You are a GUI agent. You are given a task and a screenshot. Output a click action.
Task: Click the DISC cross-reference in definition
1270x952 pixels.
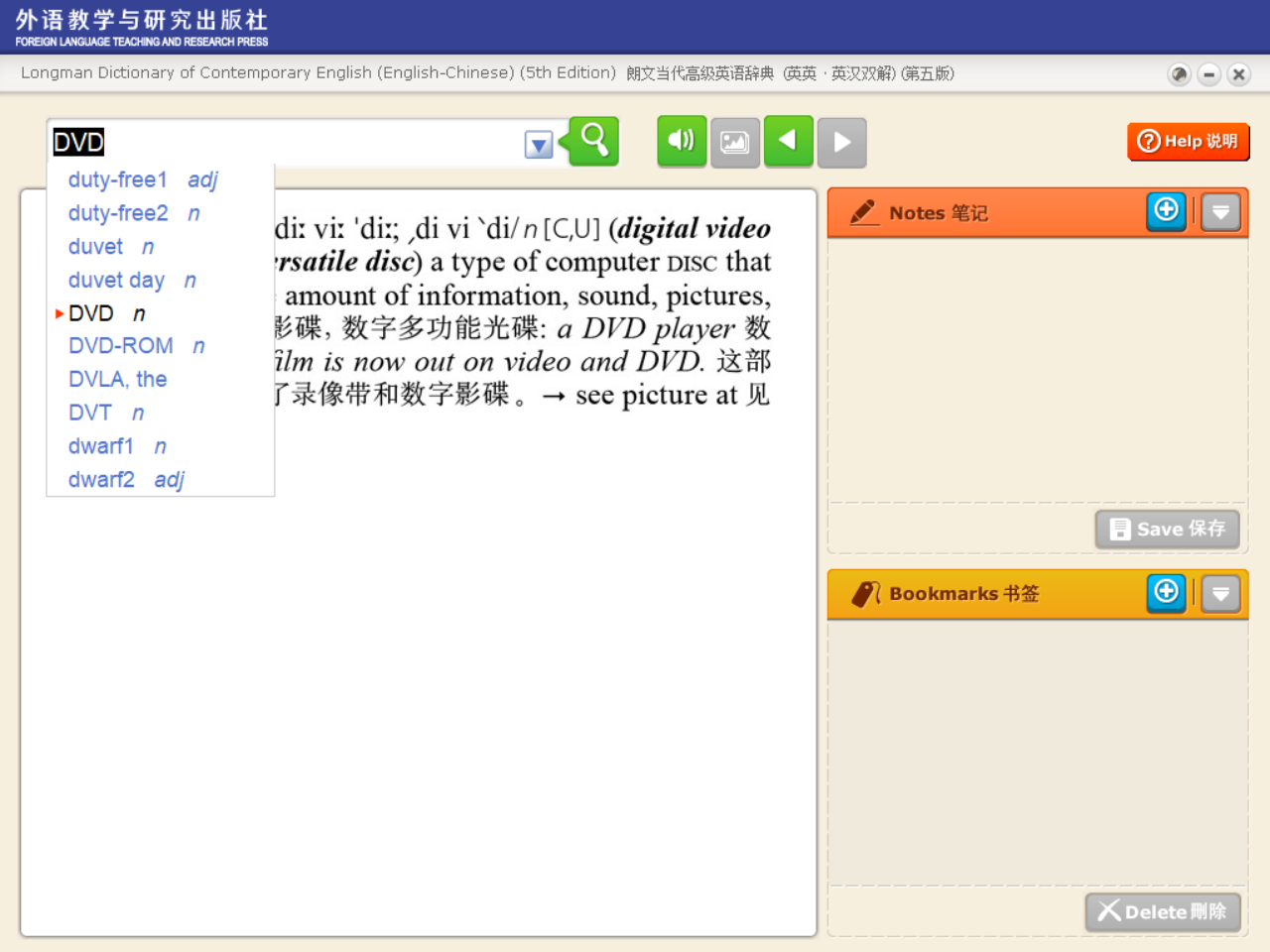point(692,263)
